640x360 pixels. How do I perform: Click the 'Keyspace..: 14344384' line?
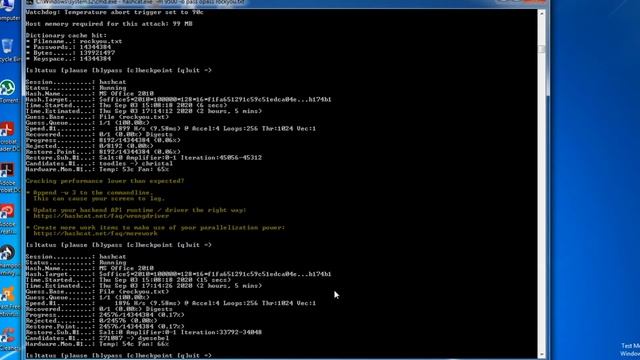coord(68,59)
